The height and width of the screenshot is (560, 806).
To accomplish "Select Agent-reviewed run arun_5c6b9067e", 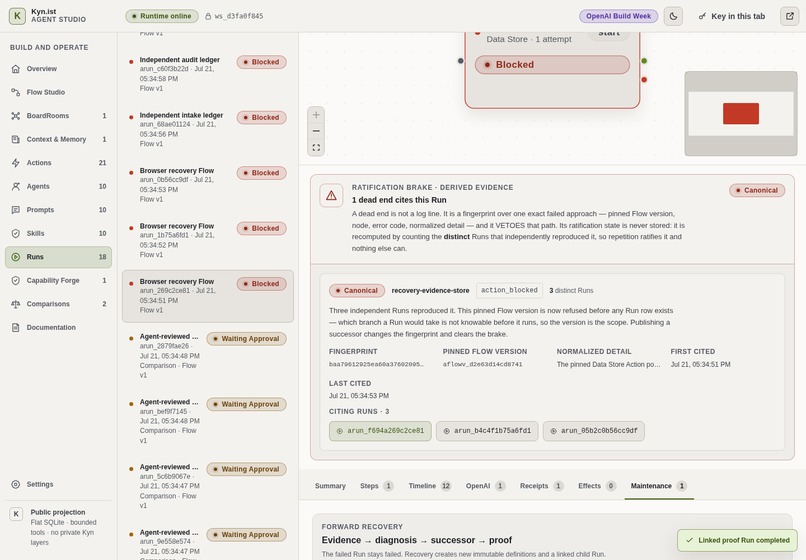I will (208, 486).
